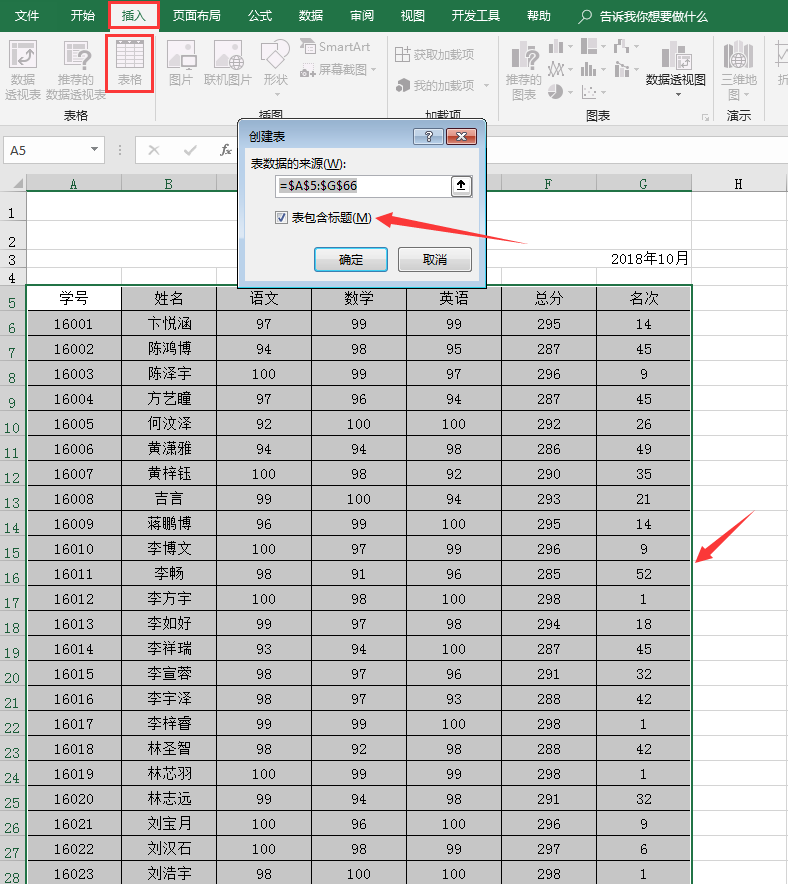Click the formula bar confirm checkmark icon

tap(191, 150)
